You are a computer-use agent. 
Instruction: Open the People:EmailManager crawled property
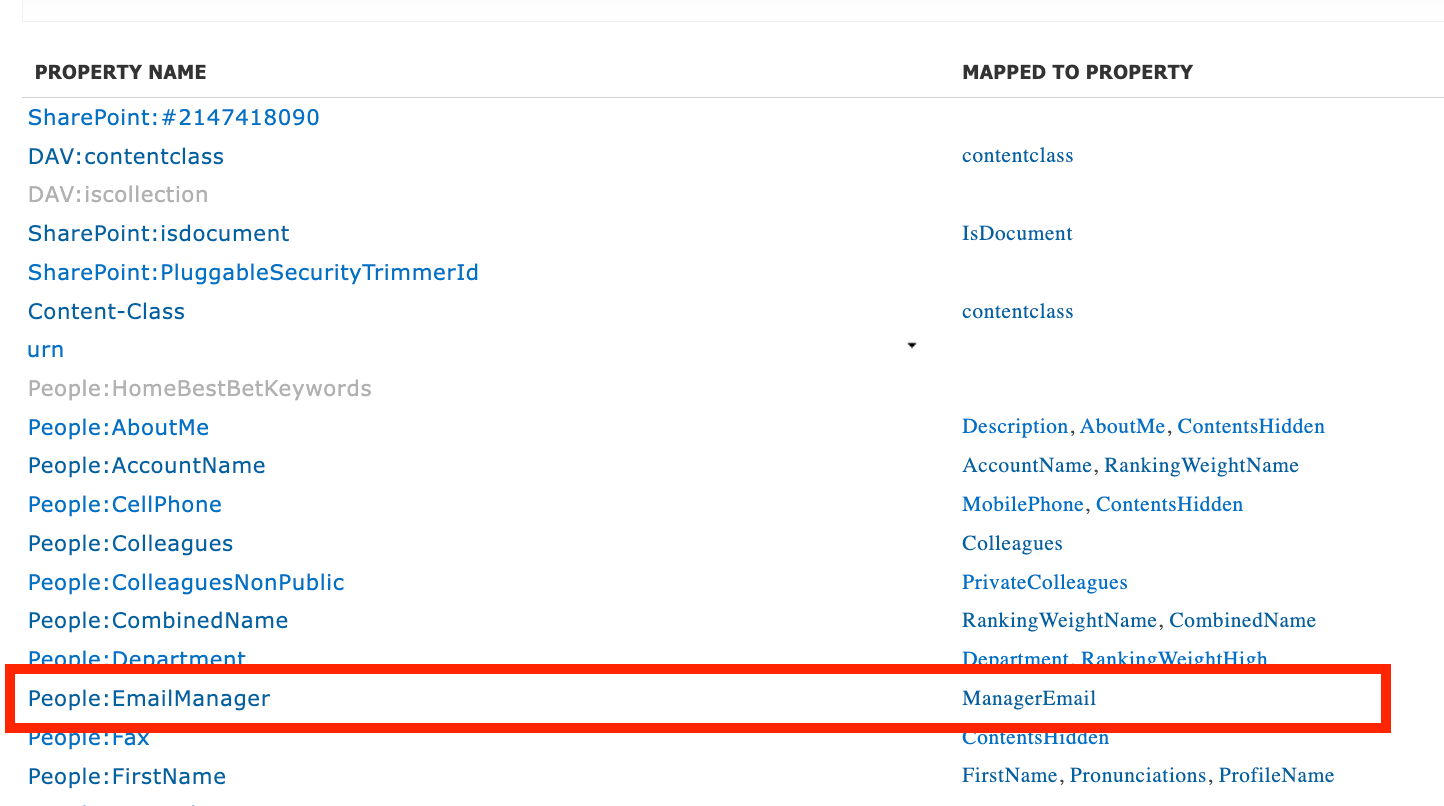pyautogui.click(x=149, y=698)
